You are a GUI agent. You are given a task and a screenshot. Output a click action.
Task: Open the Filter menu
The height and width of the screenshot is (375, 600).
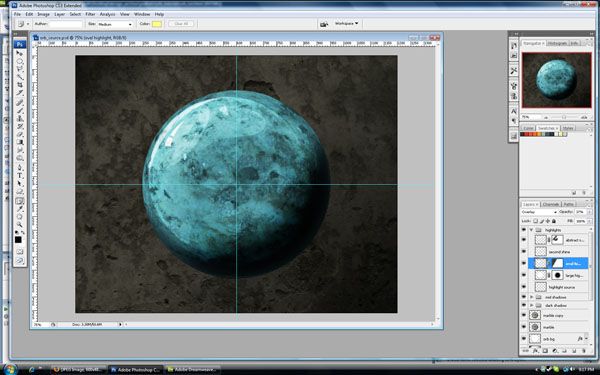click(x=90, y=14)
